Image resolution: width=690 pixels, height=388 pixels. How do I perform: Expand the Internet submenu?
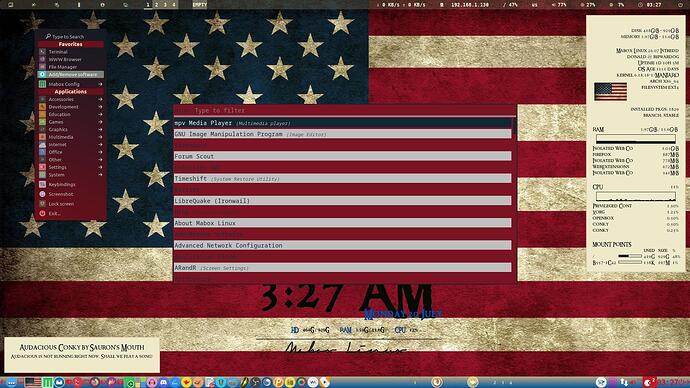click(70, 144)
